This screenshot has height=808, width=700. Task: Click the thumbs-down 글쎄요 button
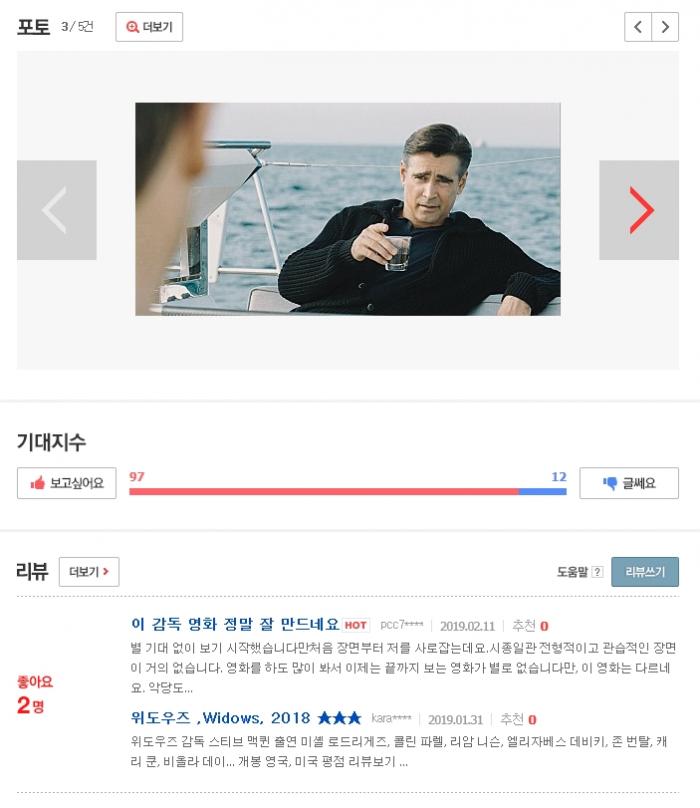(x=629, y=483)
